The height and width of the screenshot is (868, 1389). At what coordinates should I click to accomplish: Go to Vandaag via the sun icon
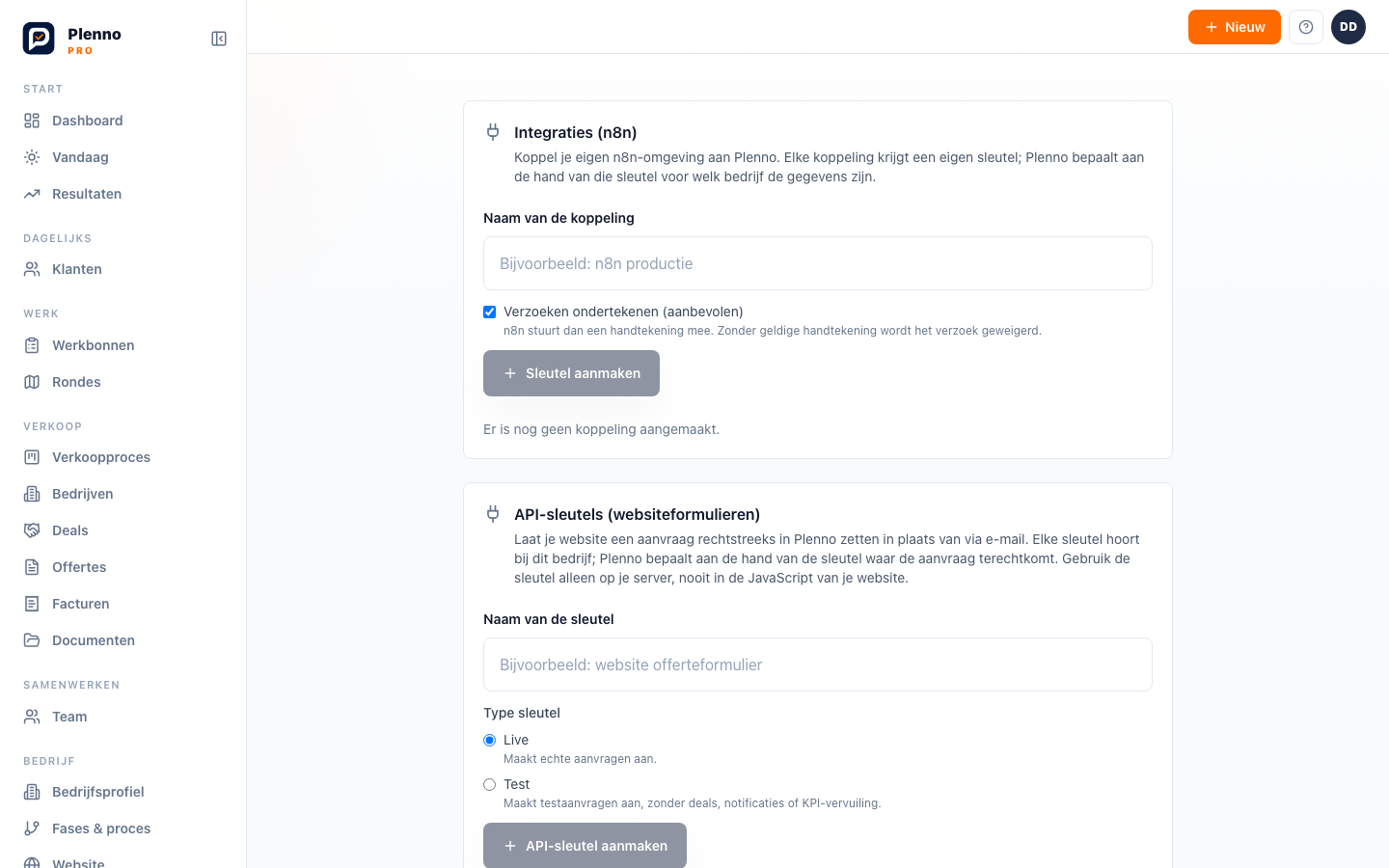pyautogui.click(x=32, y=157)
